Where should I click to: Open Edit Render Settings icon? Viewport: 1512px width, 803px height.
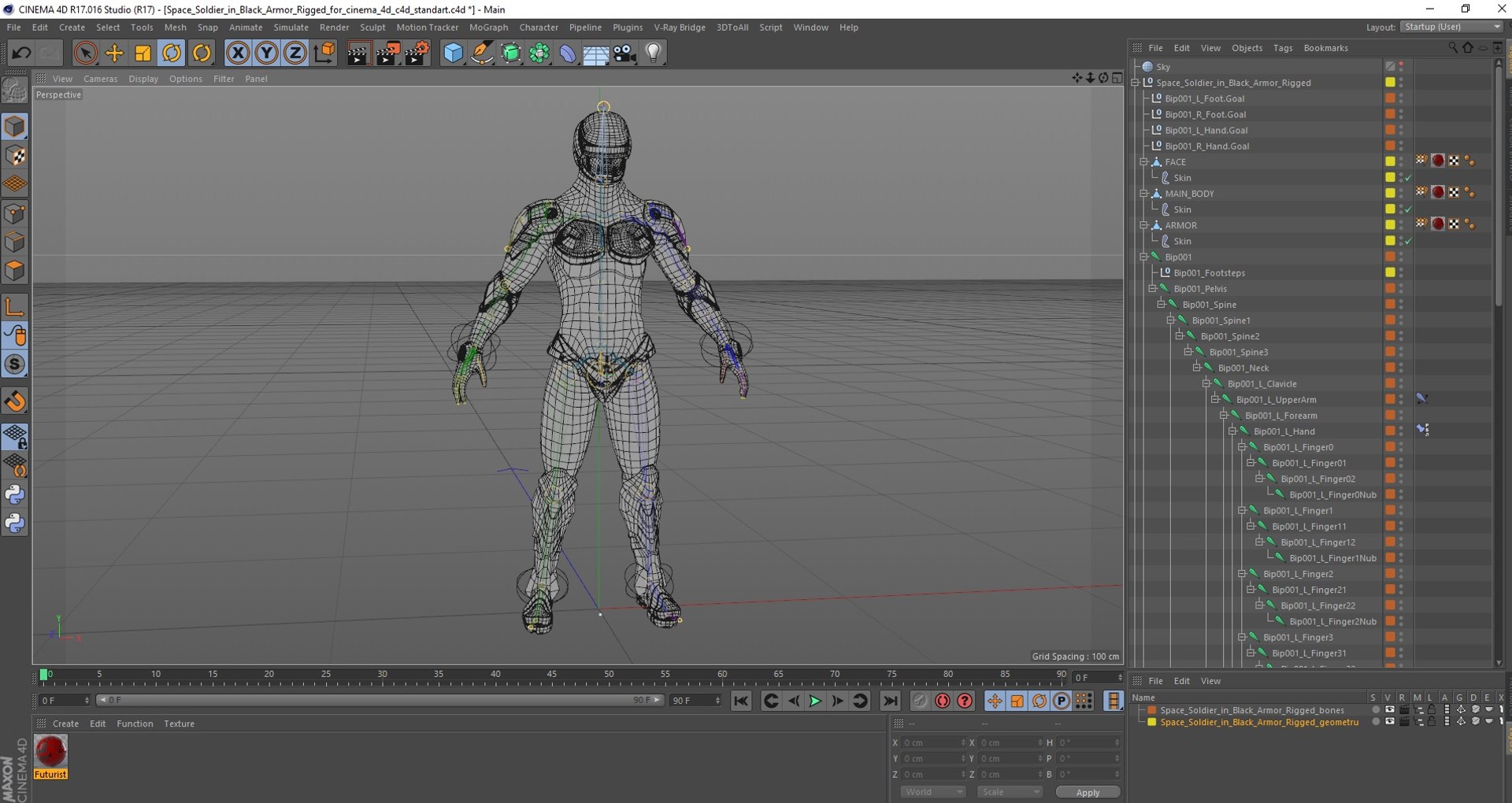417,53
